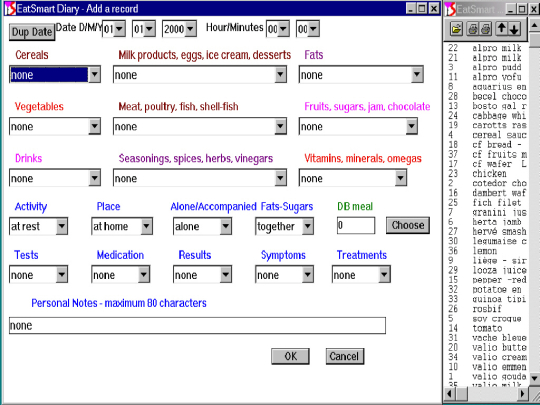Select the lemon list row
This screenshot has width=540, height=405.
coord(486,251)
